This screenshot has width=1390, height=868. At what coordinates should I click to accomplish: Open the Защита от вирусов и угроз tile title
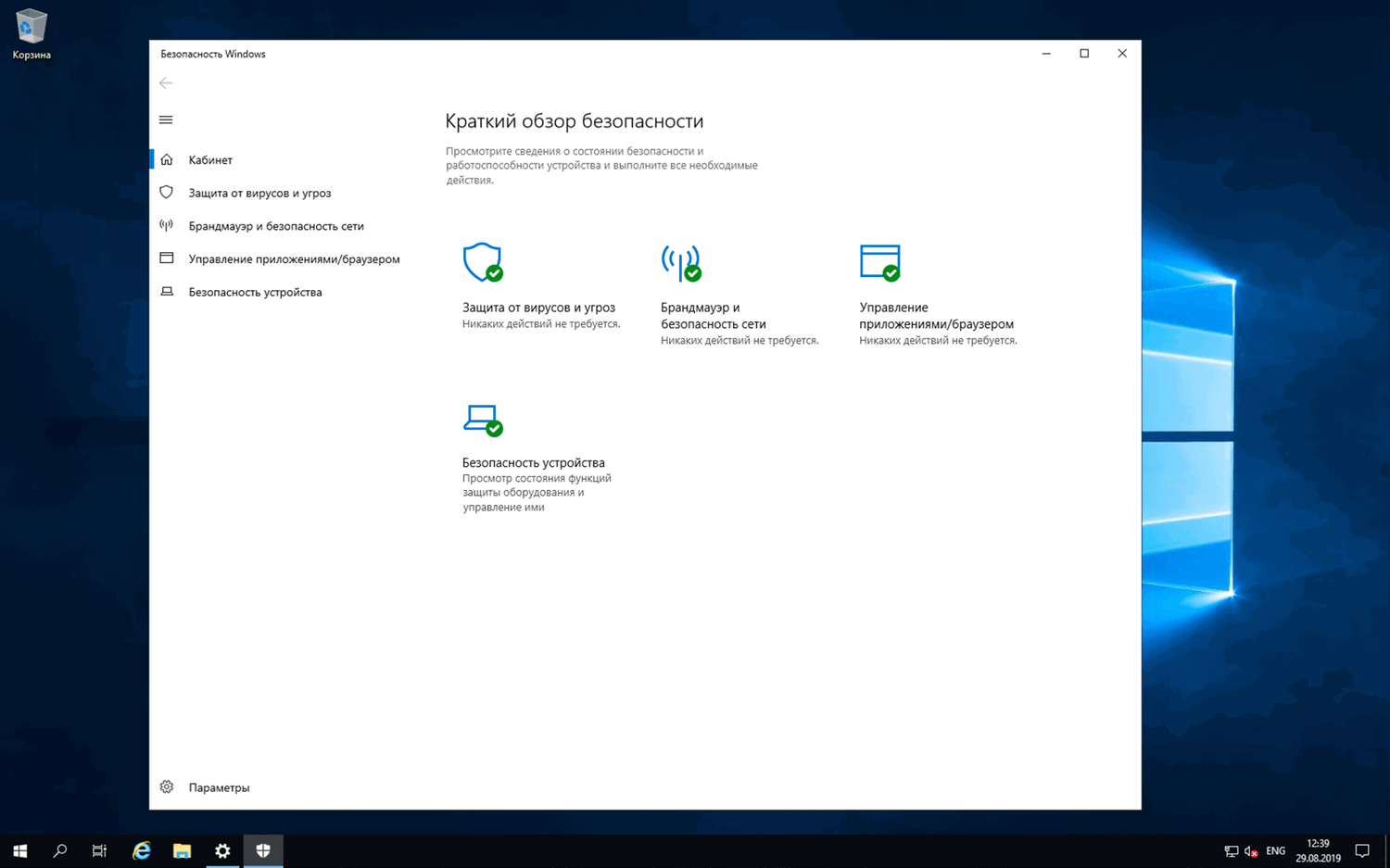point(538,308)
